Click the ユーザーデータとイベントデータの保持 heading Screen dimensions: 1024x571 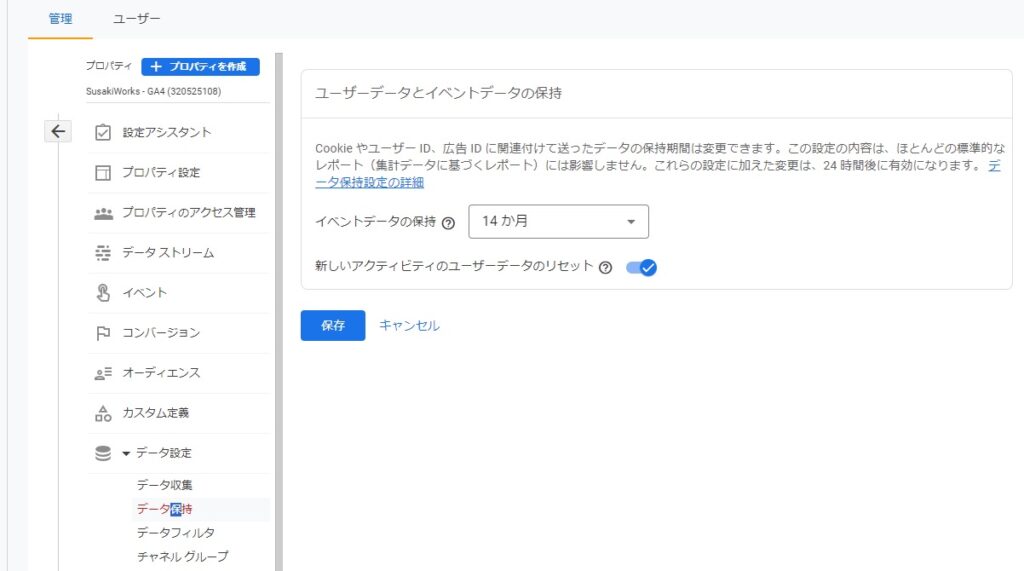point(439,93)
